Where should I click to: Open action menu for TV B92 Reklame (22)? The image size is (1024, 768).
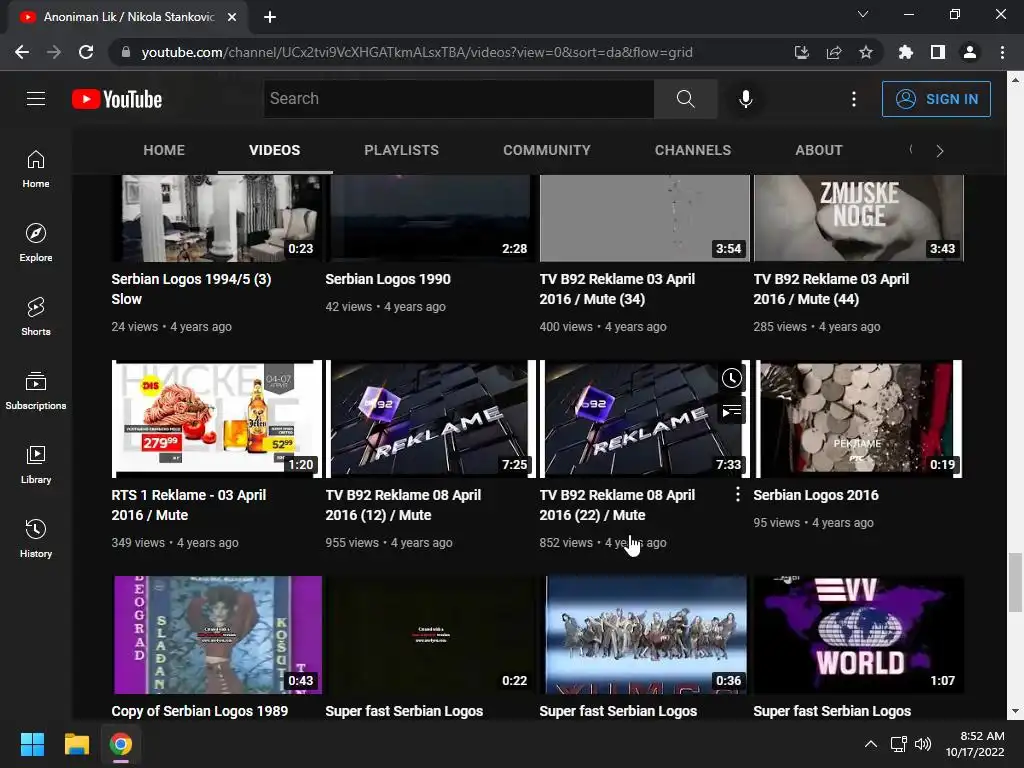pyautogui.click(x=737, y=494)
